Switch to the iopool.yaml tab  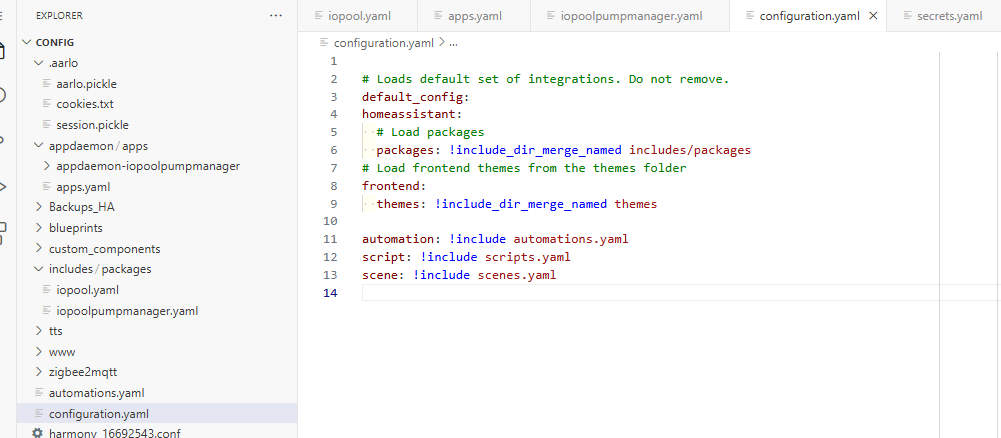[x=358, y=16]
